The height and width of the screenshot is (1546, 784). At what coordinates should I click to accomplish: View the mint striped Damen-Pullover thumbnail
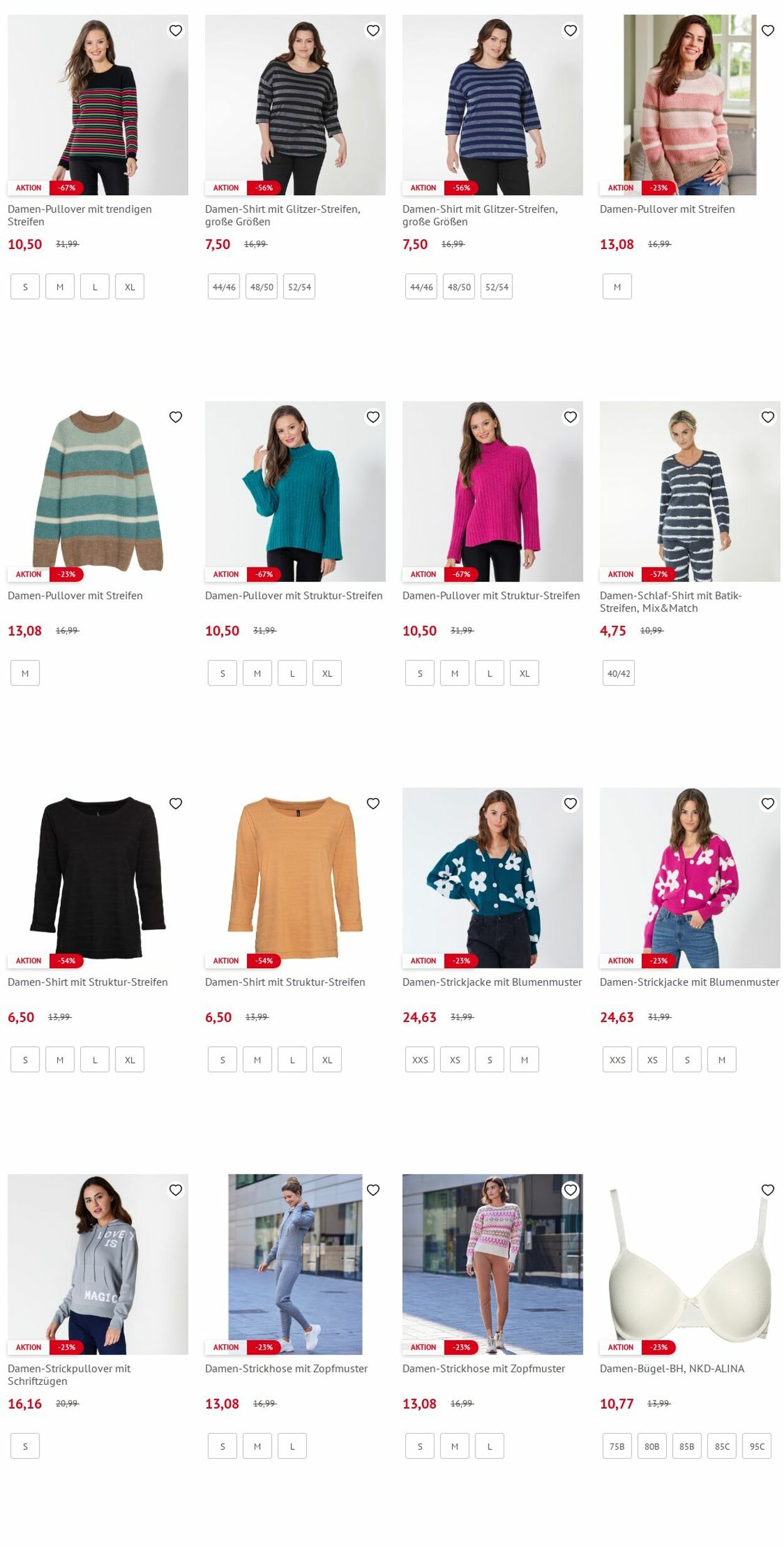[x=98, y=491]
